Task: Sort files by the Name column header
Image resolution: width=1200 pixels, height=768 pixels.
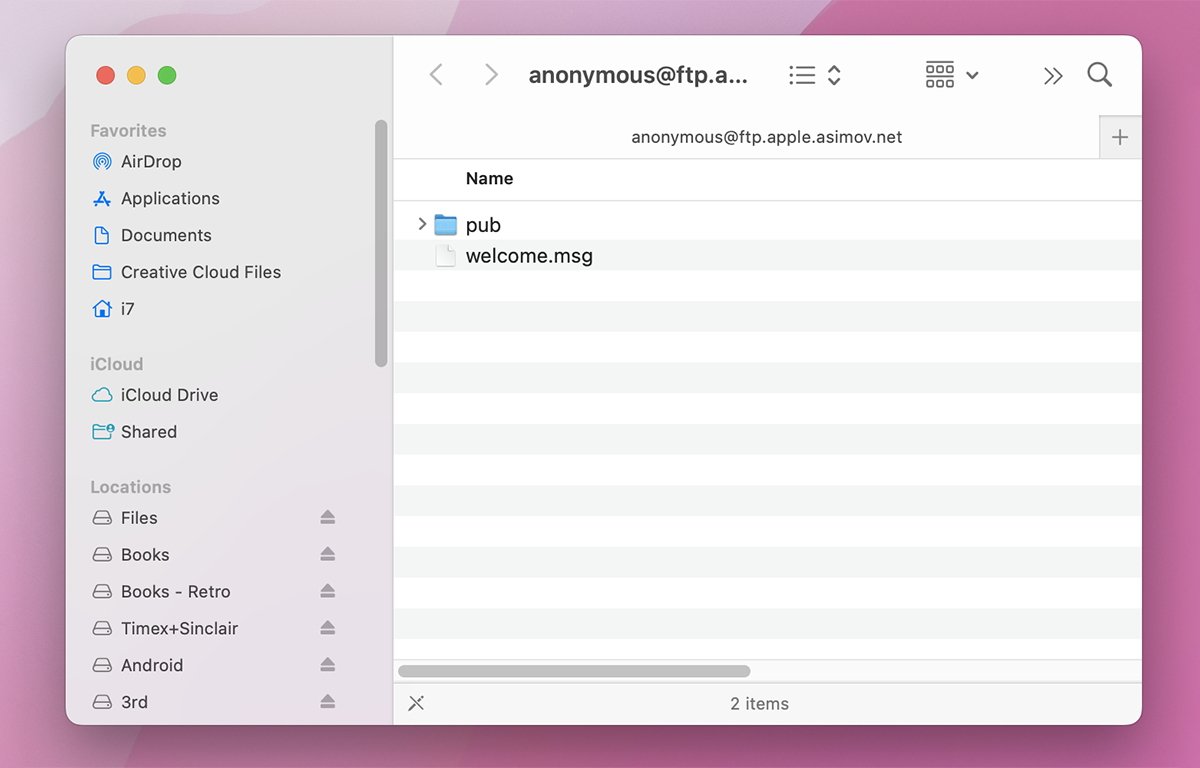Action: point(489,178)
